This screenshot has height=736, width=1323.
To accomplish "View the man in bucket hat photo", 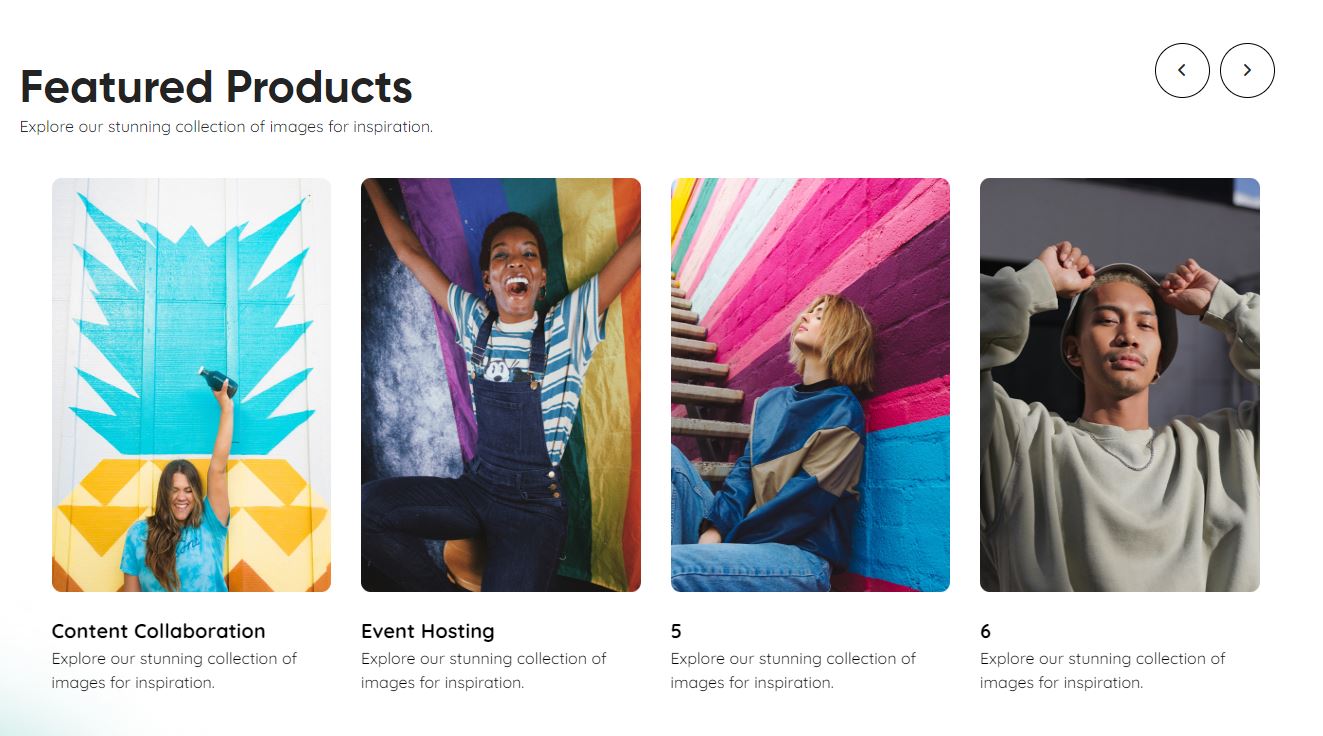I will 1120,385.
